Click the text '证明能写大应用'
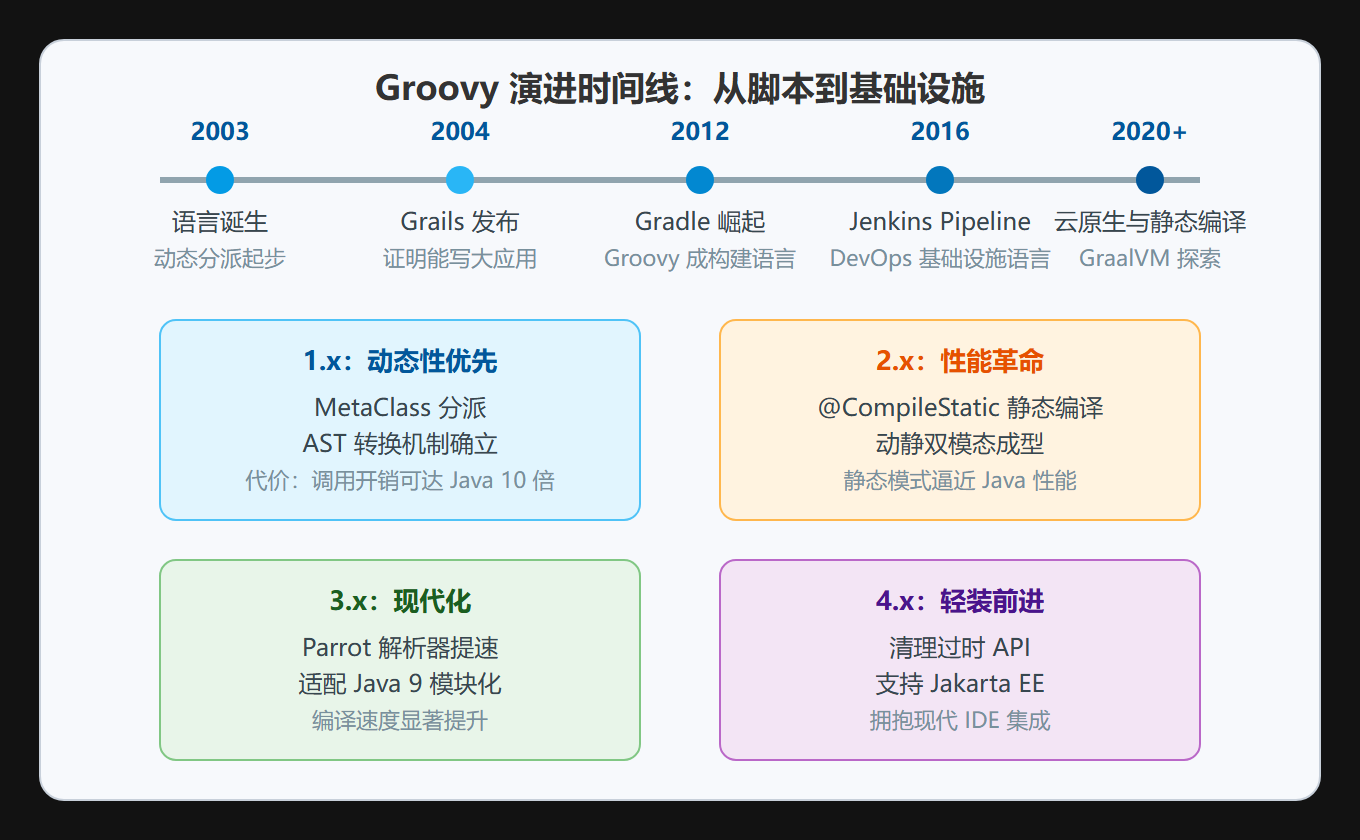 click(460, 259)
